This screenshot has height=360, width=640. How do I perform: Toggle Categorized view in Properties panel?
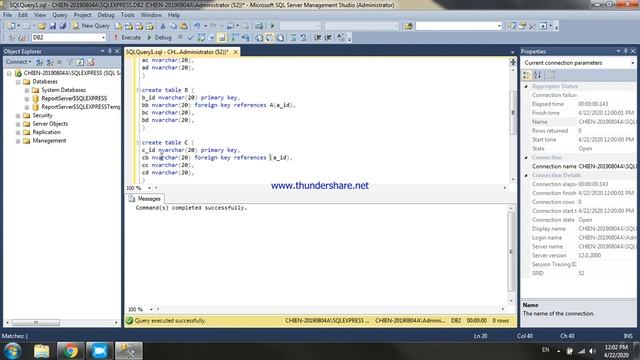point(527,75)
